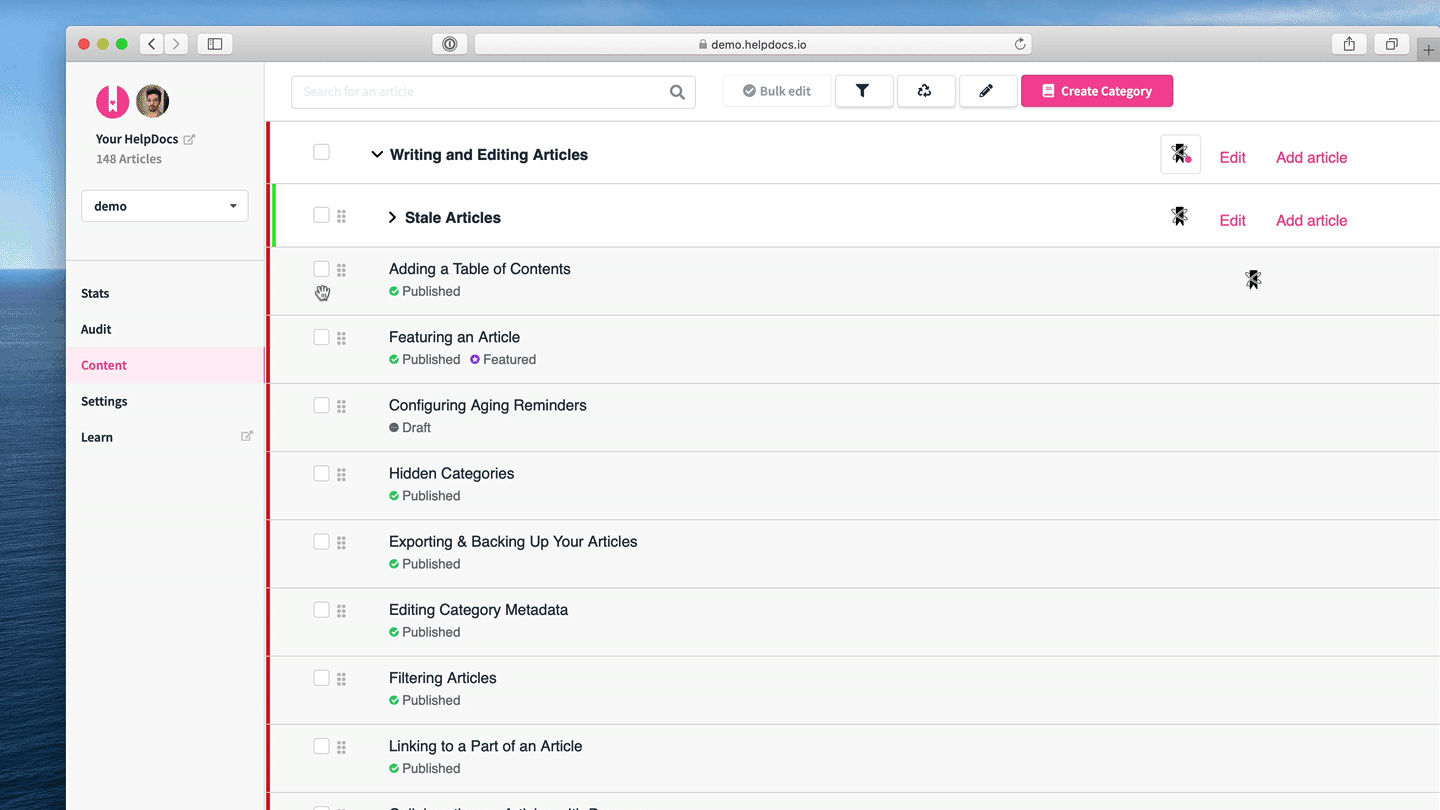This screenshot has width=1440, height=810.
Task: Check Exporting & Backing Up Your Articles checkbox
Action: tap(321, 541)
